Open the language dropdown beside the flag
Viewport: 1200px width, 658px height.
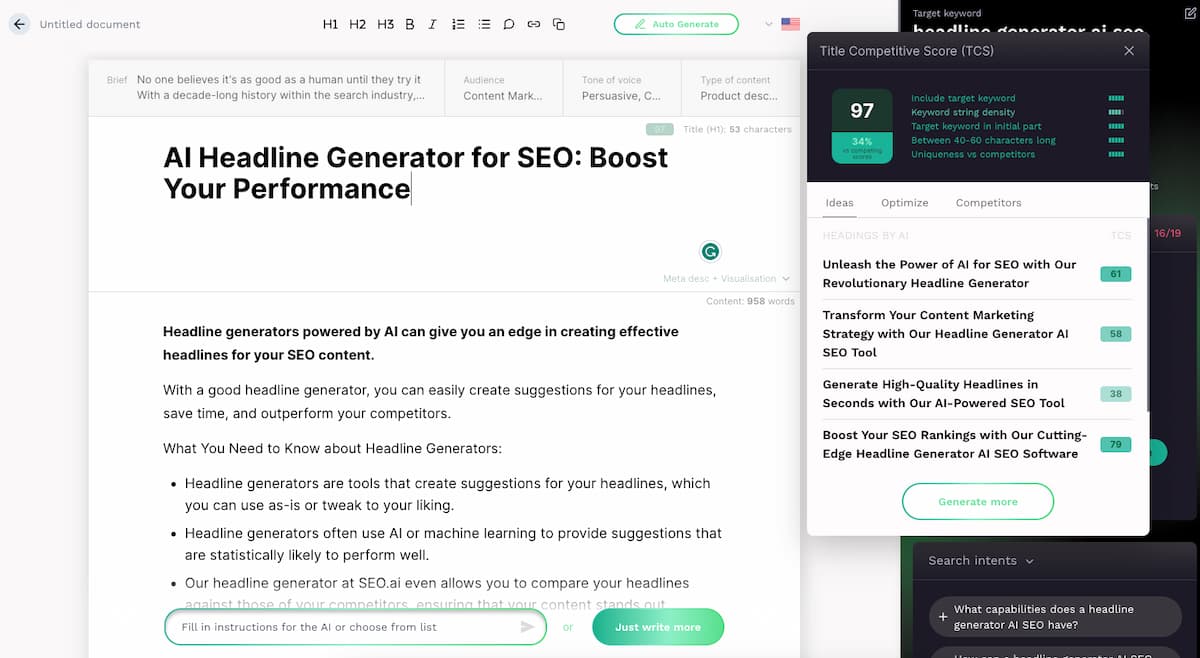pyautogui.click(x=768, y=24)
